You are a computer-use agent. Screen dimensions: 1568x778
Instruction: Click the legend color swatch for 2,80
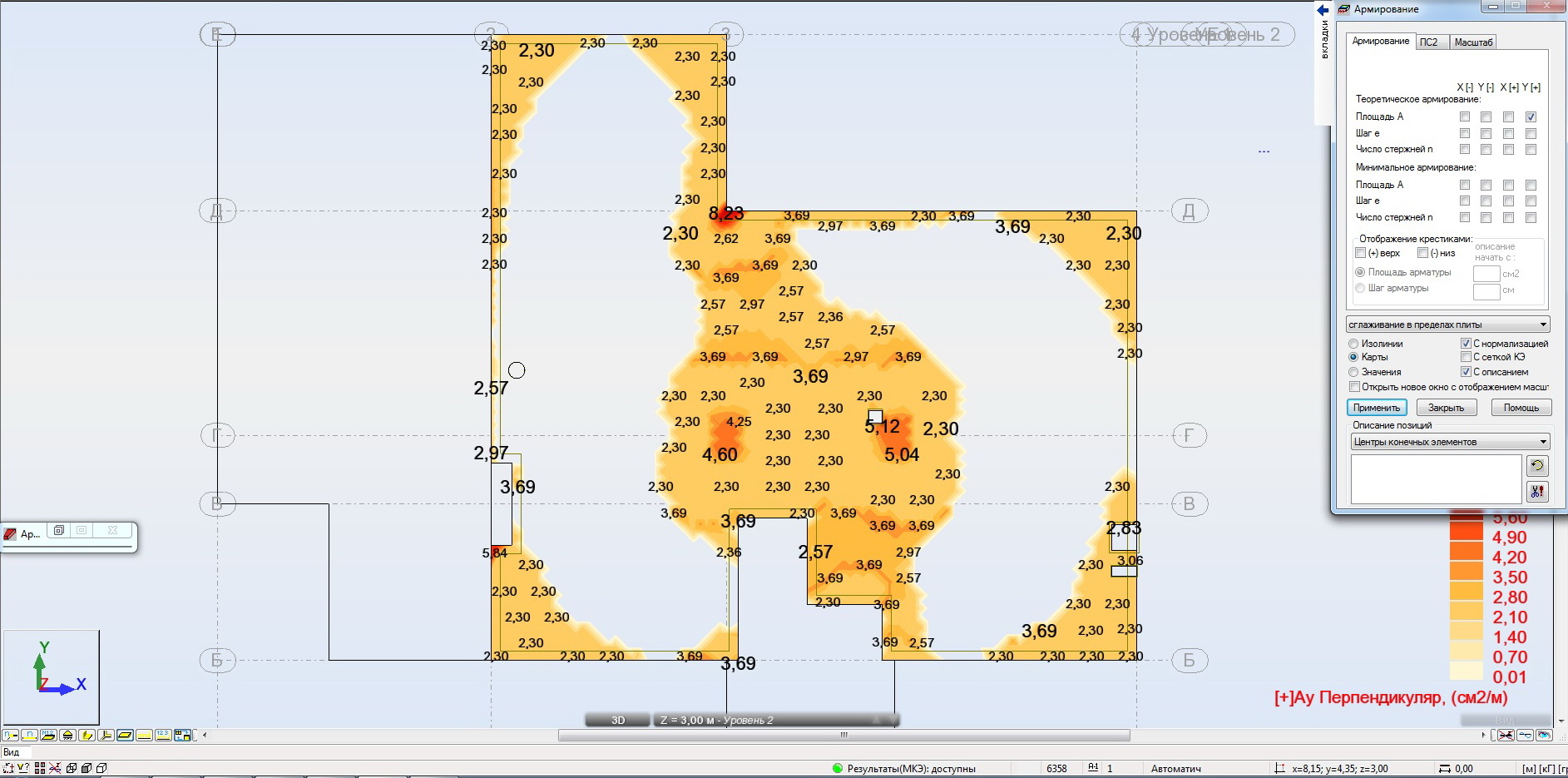click(x=1467, y=591)
